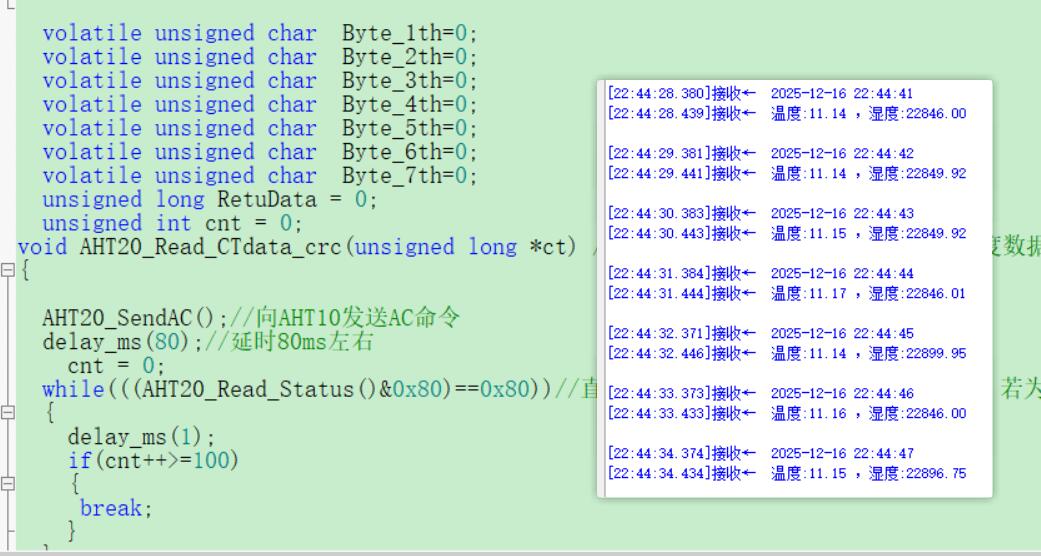Select the log line with humidity 22899.95
This screenshot has height=556, width=1041.
tap(786, 353)
